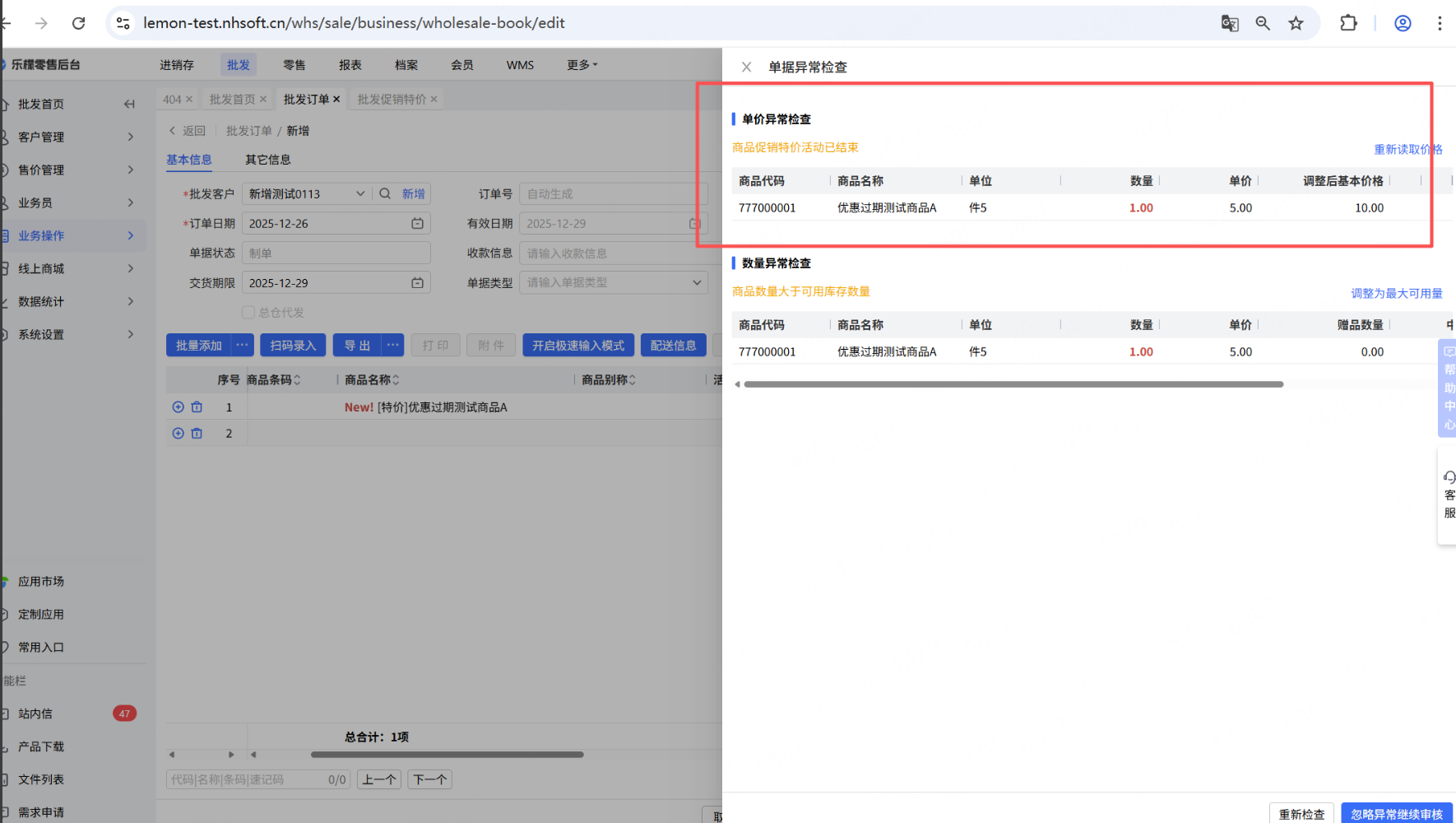Open the WMS top menu

(520, 64)
